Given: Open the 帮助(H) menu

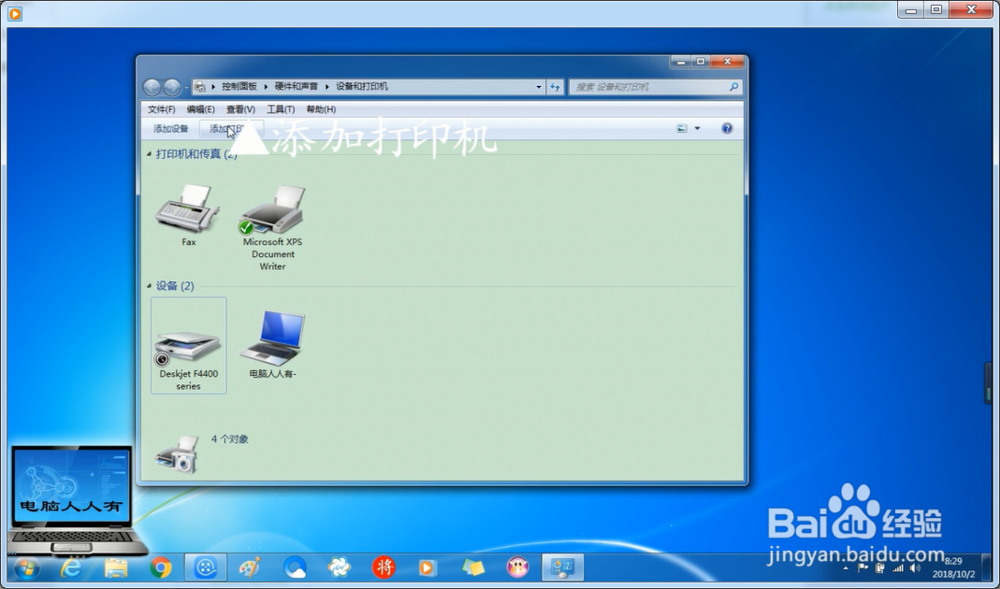Looking at the screenshot, I should [321, 110].
